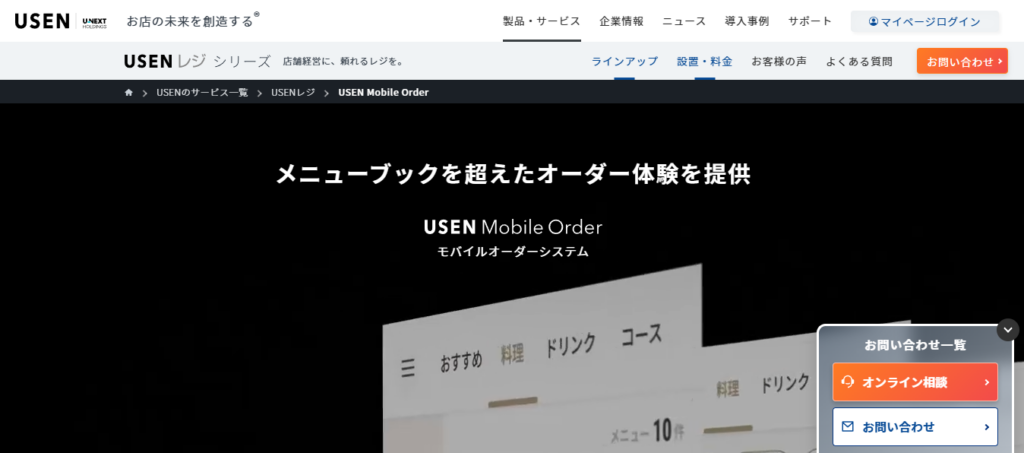Open the サポート menu

pos(809,21)
